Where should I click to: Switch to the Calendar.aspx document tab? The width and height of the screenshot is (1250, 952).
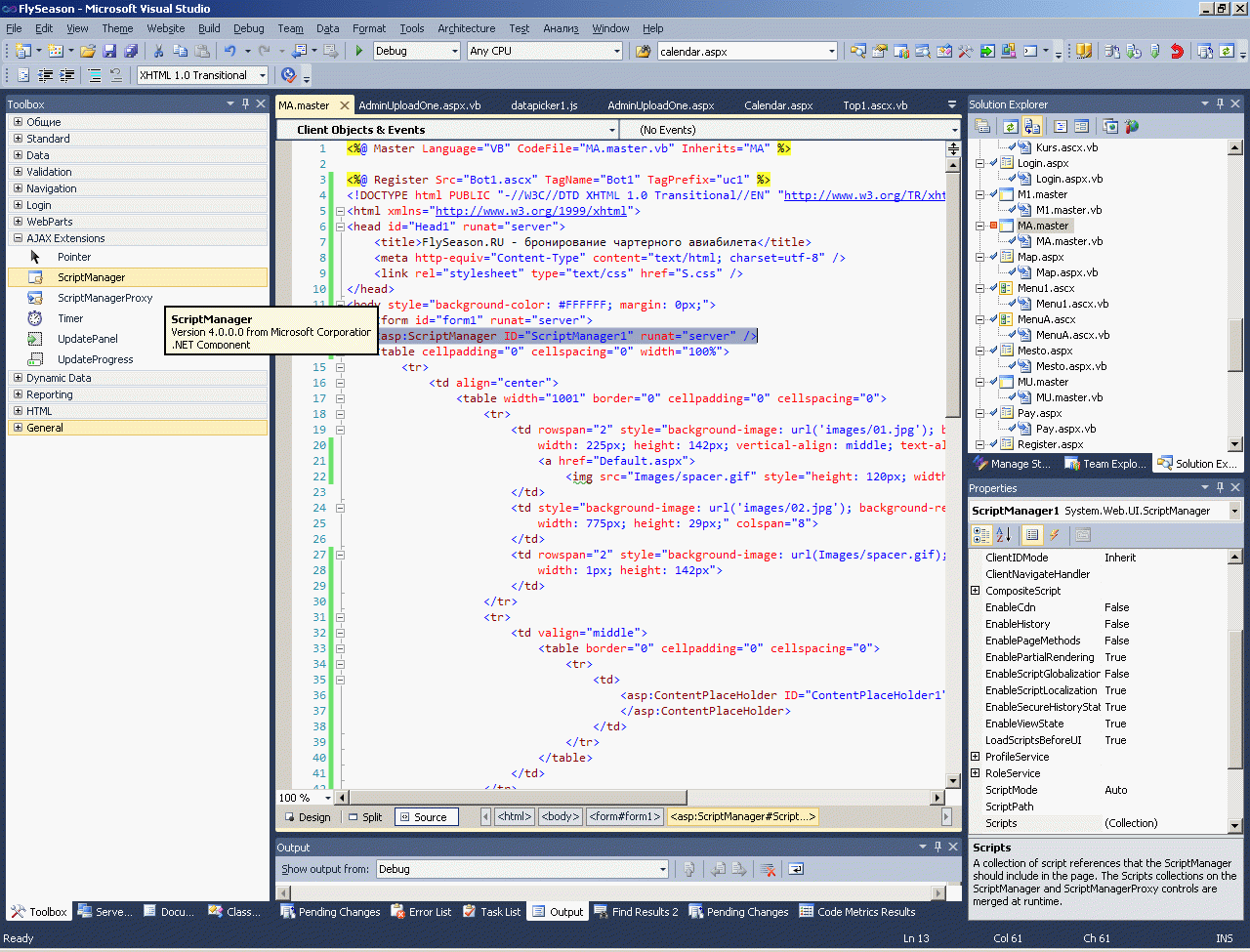click(x=778, y=105)
